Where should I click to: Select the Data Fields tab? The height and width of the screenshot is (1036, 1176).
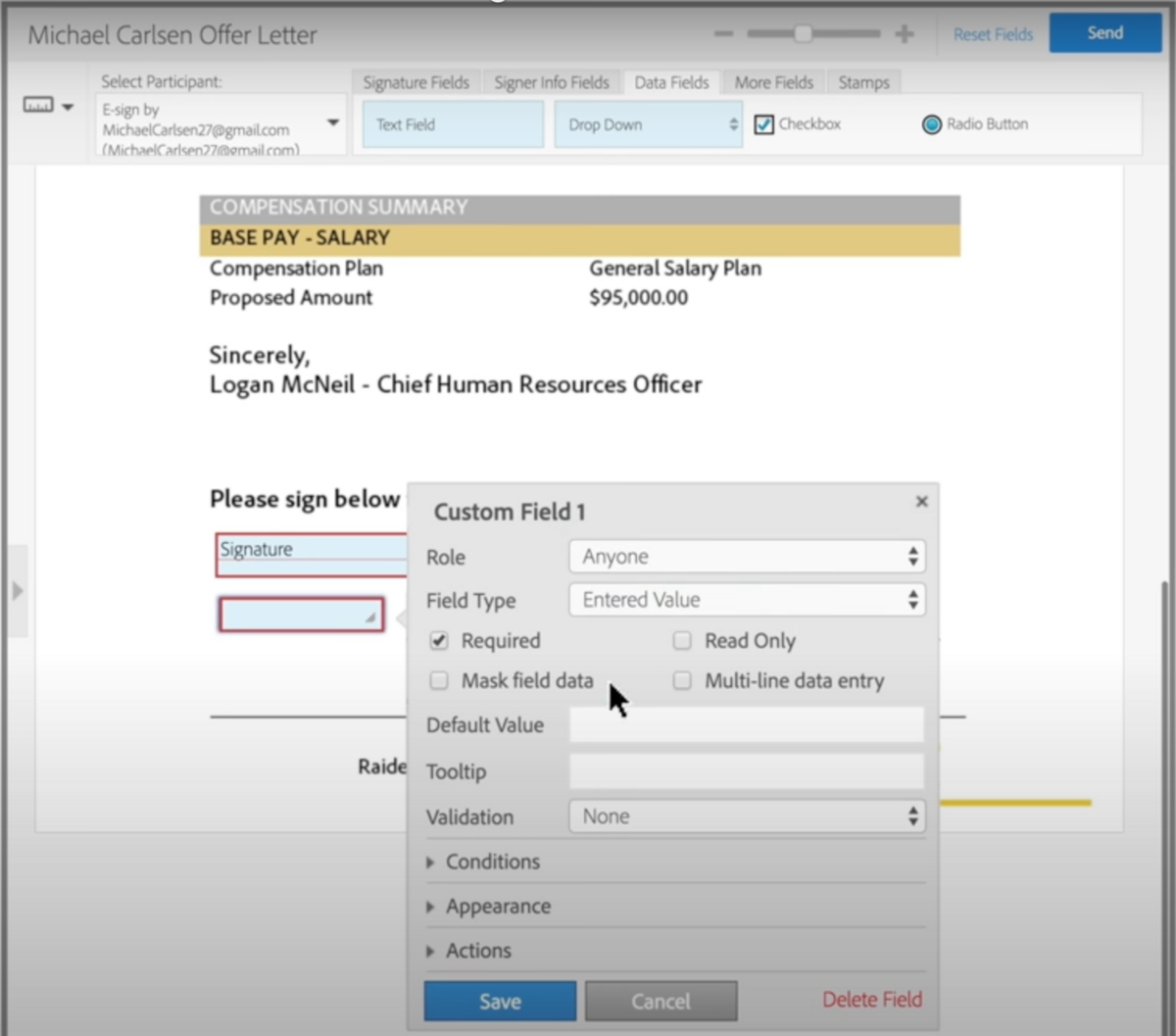click(671, 82)
